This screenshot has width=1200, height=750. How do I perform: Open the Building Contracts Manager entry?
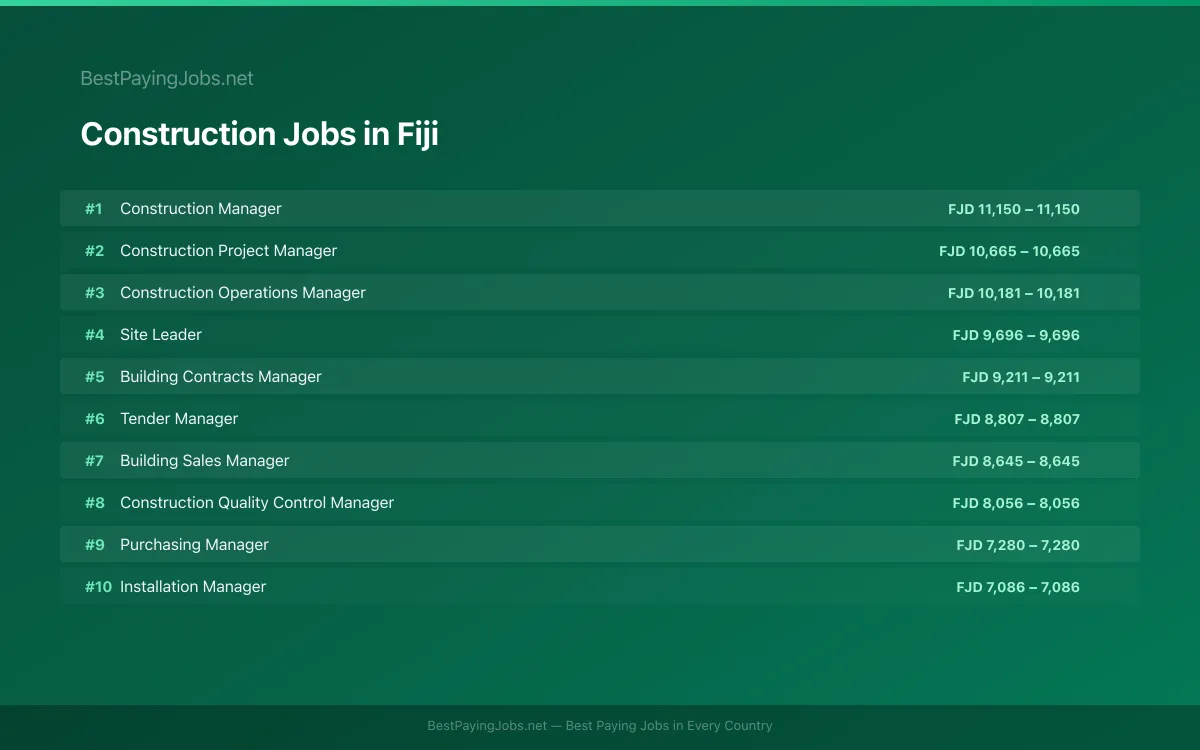tap(600, 376)
